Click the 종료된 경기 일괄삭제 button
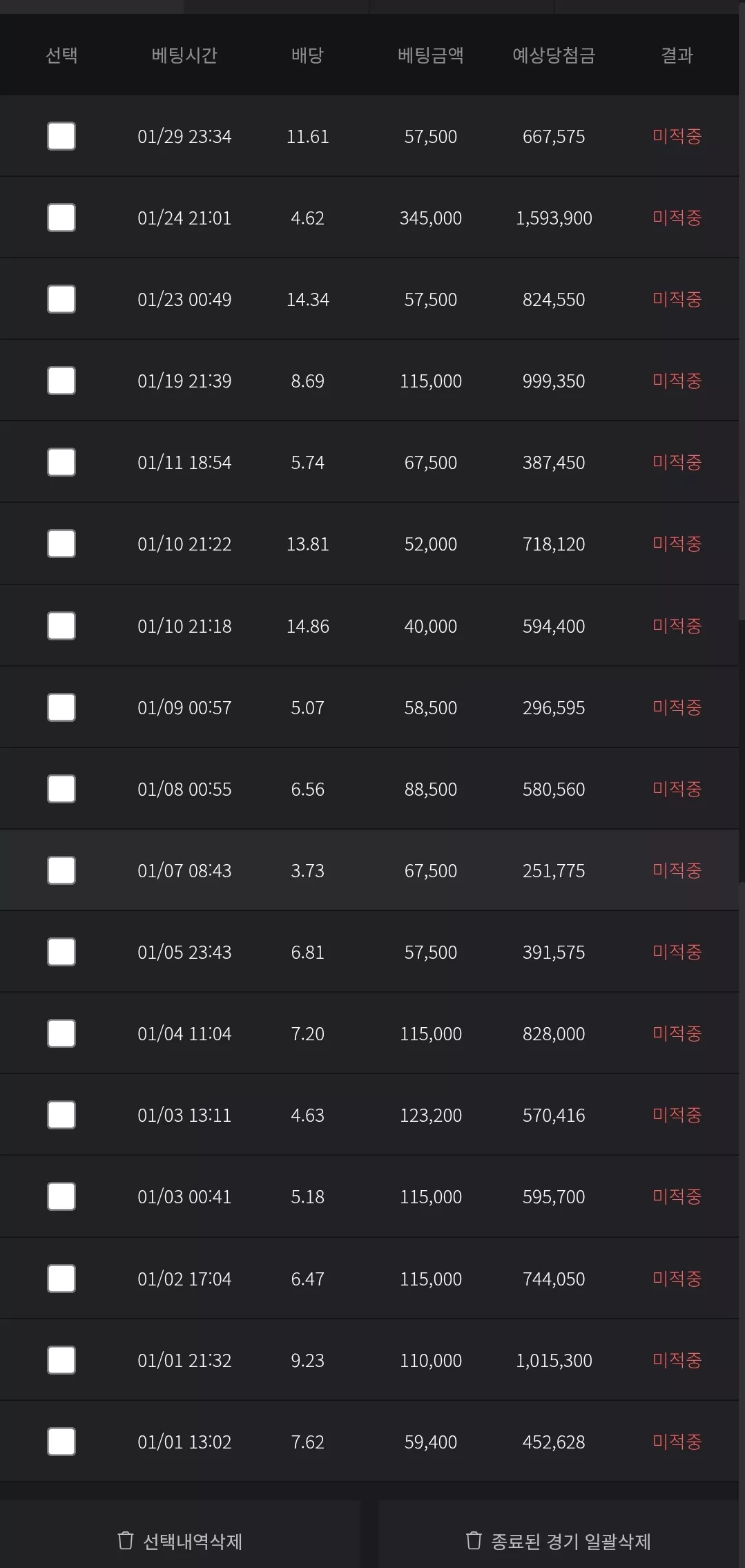This screenshot has height=1568, width=745. coord(559,1540)
